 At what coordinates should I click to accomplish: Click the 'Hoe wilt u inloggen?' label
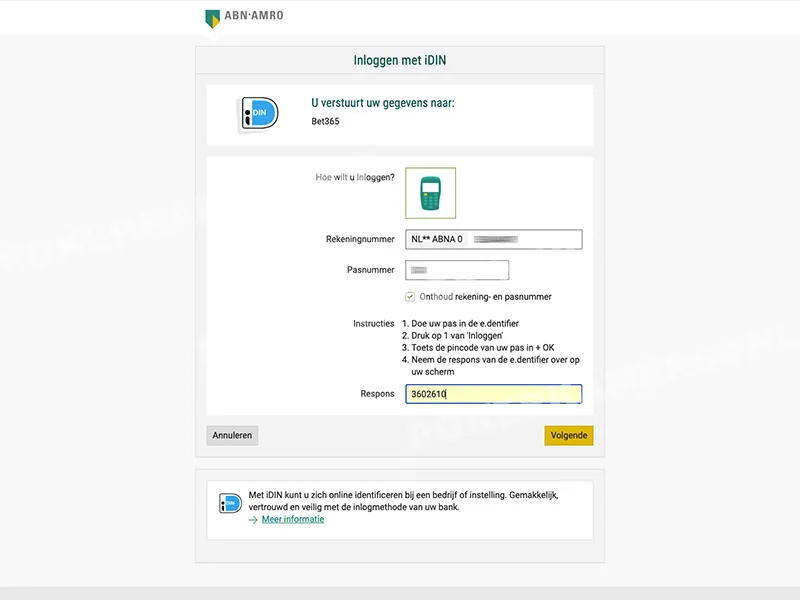355,177
